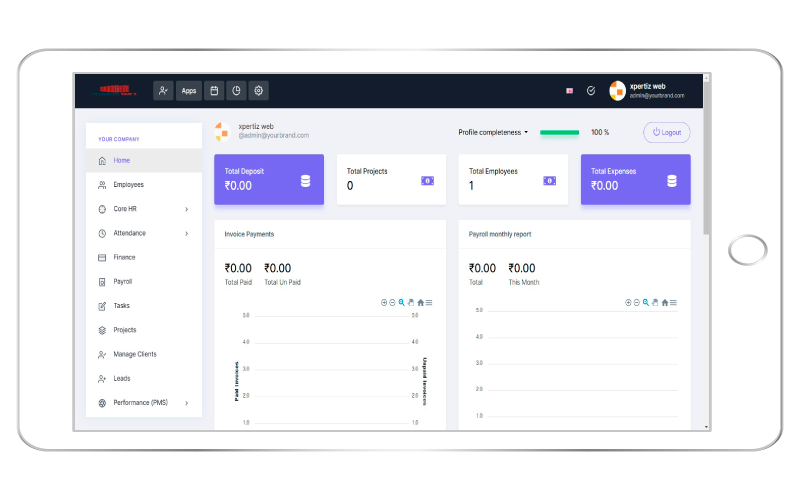
Task: Click the circled checkmark icon in header
Action: point(591,91)
